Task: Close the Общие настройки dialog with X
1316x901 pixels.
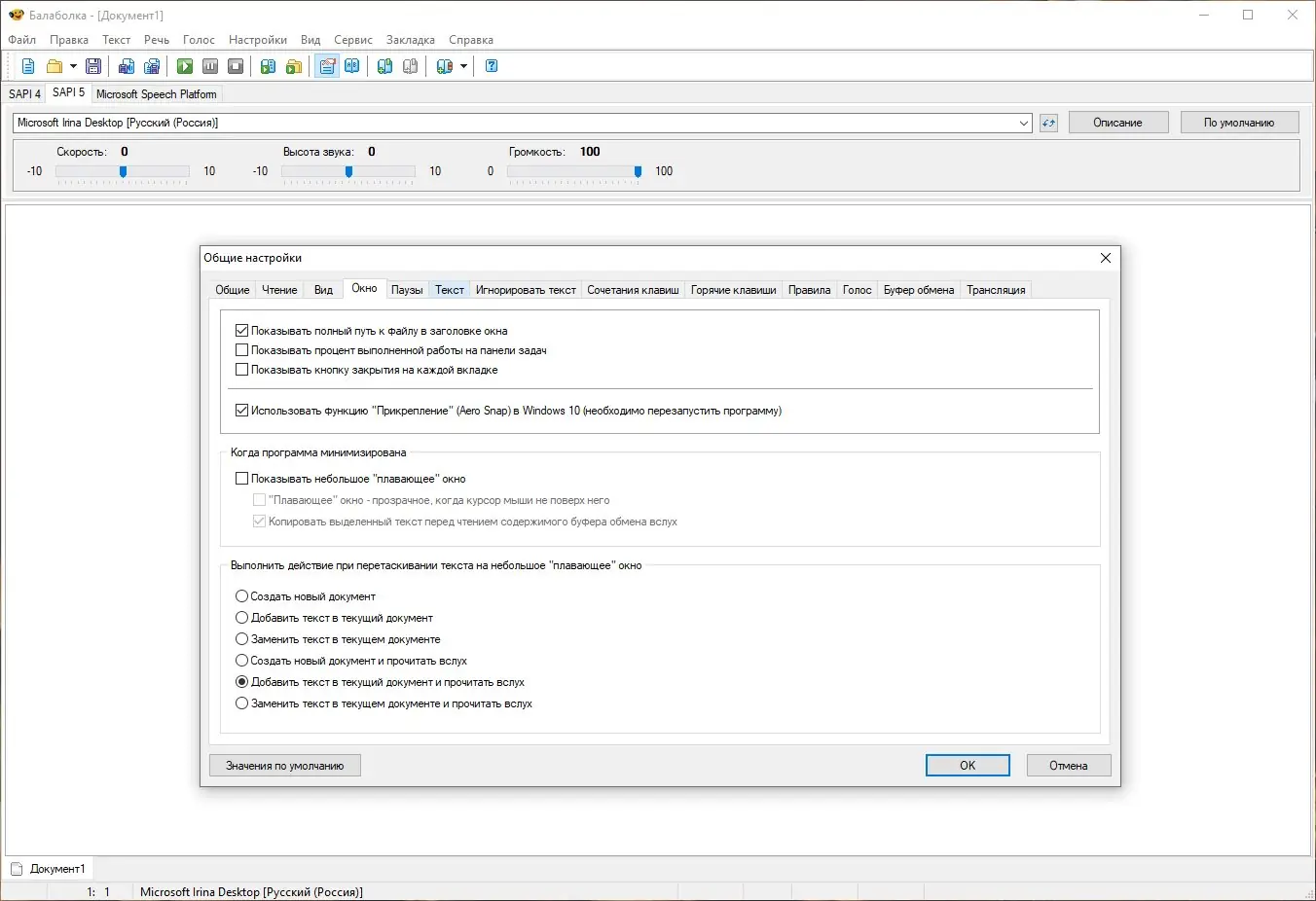Action: click(1105, 258)
